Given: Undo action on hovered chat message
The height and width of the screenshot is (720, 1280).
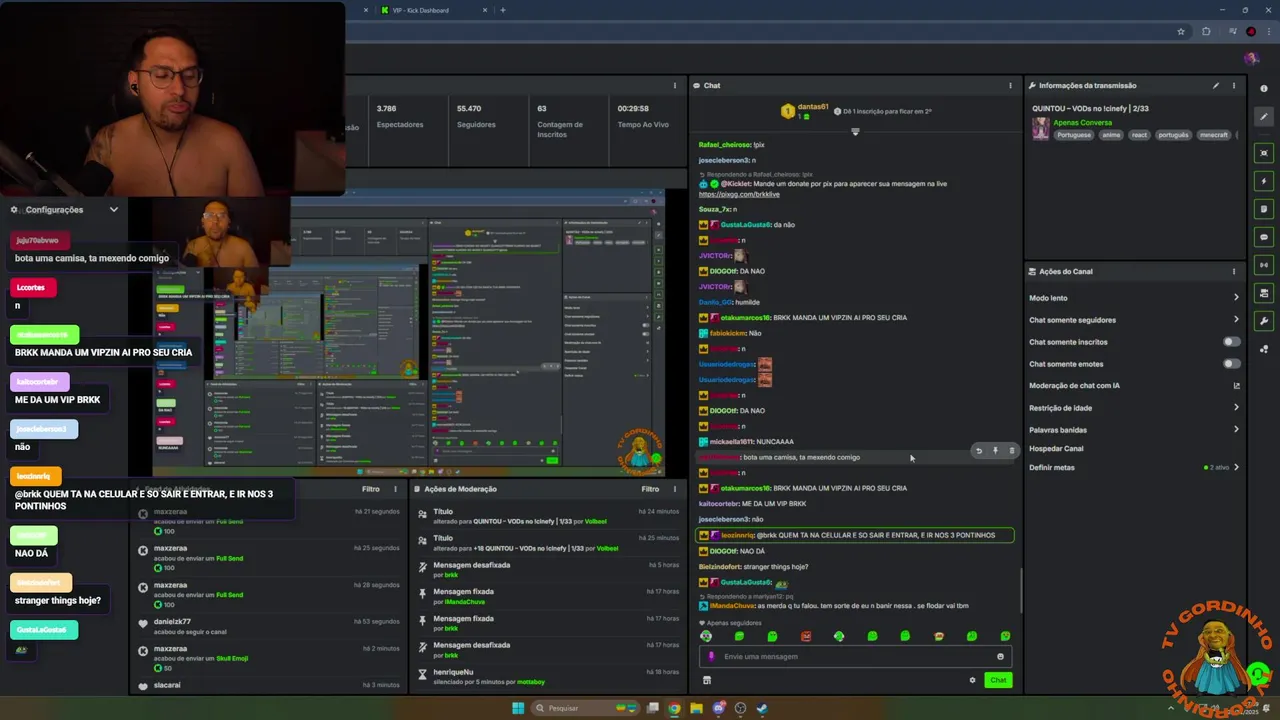Looking at the screenshot, I should [x=979, y=451].
